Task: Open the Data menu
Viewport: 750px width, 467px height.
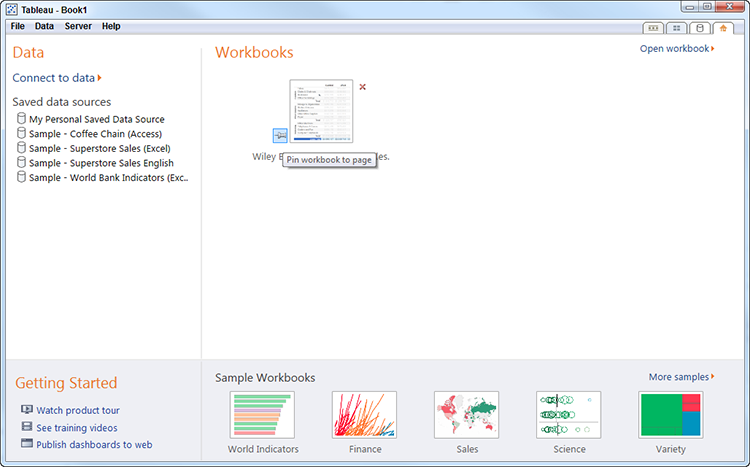Action: pos(44,26)
